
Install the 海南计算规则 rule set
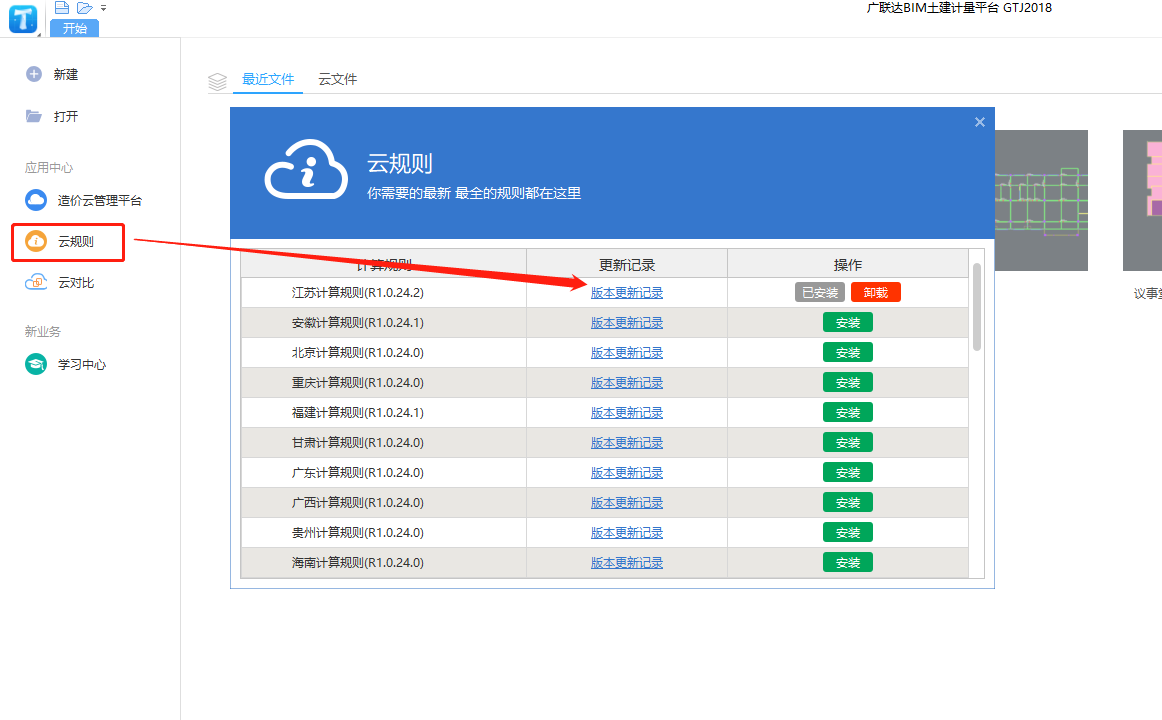click(x=848, y=562)
